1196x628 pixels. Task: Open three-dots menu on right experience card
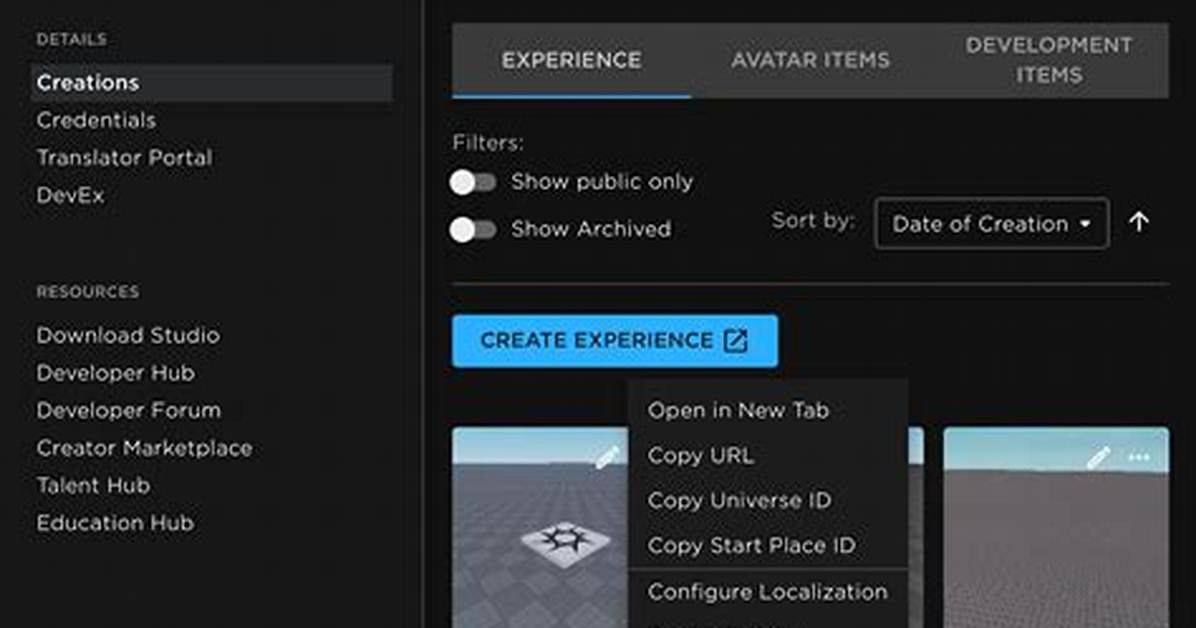[x=1139, y=457]
